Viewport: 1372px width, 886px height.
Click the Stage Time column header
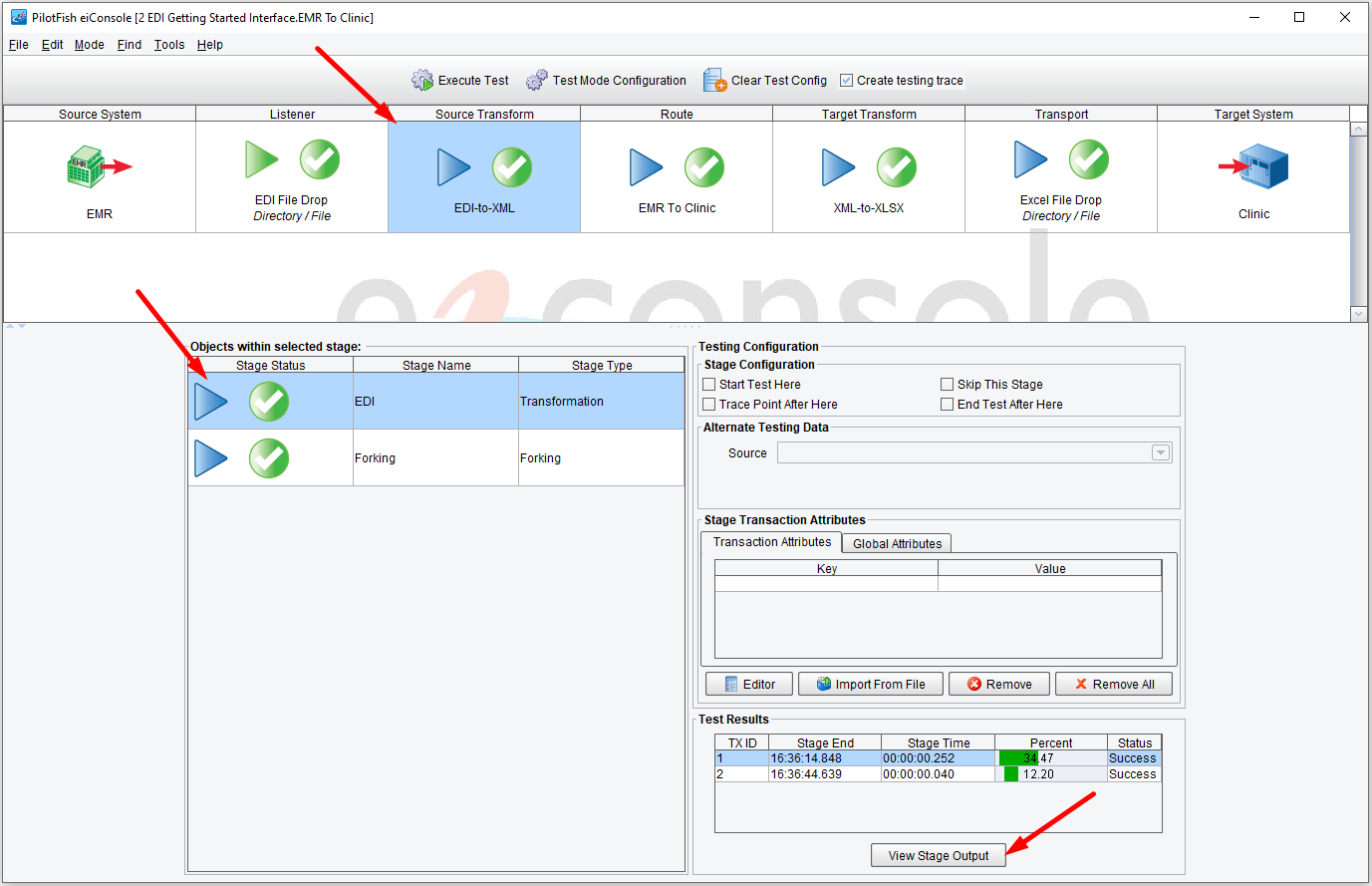(939, 742)
